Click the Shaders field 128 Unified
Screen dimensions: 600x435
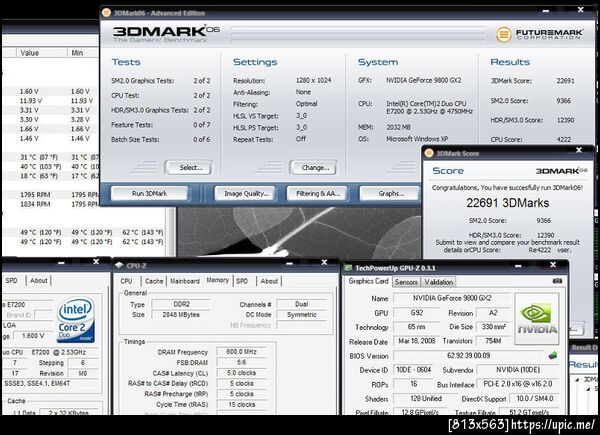point(426,398)
